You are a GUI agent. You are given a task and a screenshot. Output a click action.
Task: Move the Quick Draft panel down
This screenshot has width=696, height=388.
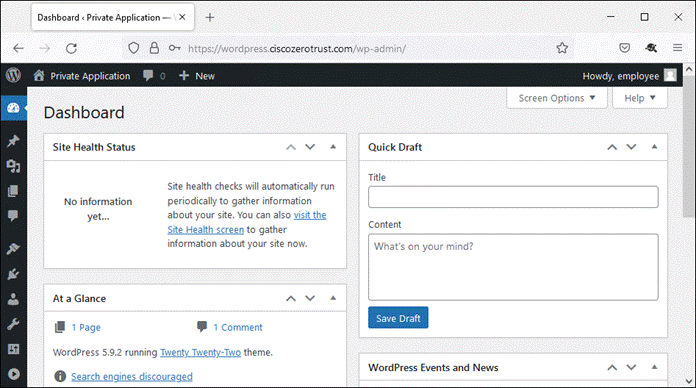(x=631, y=147)
